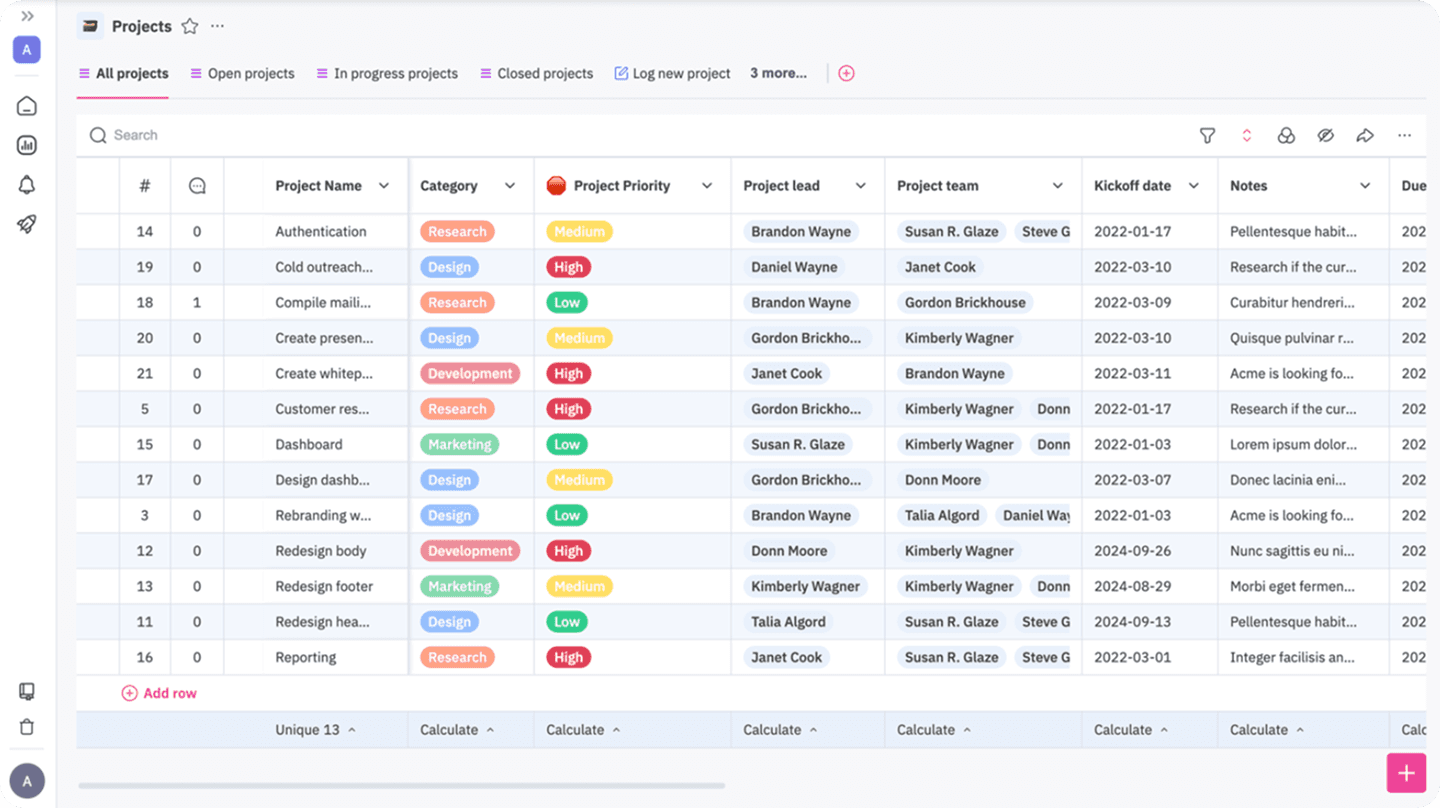Image resolution: width=1440 pixels, height=808 pixels.
Task: Click the pink plus floating button
Action: (x=1406, y=773)
